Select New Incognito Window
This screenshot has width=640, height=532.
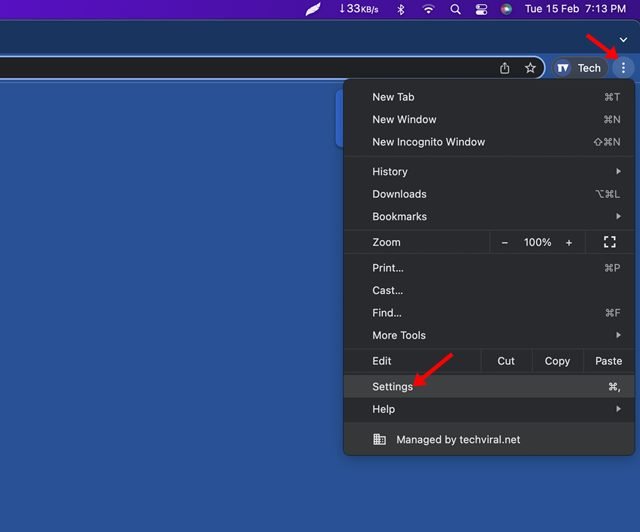428,142
